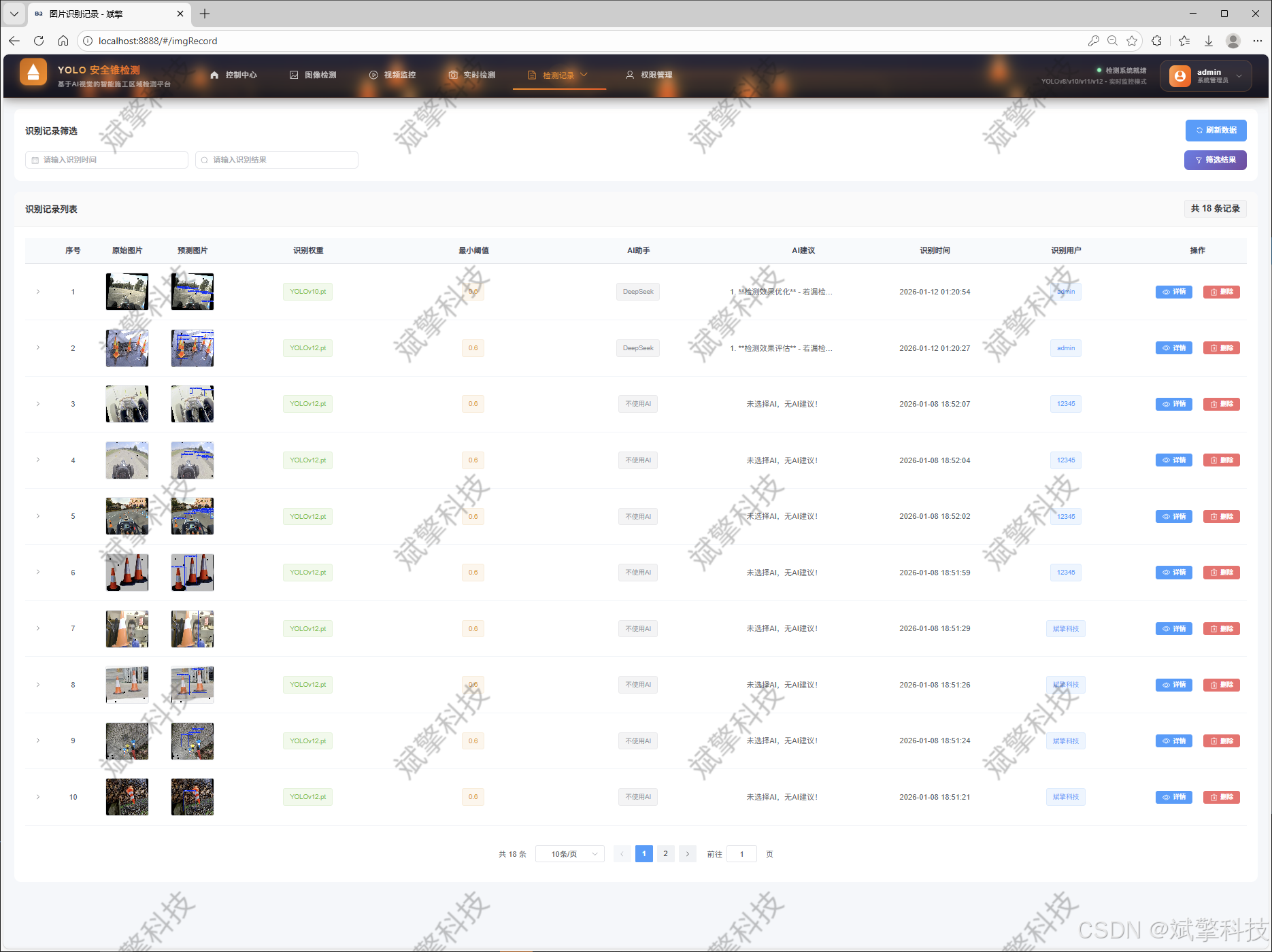Open the tab search chevron at top-left
The width and height of the screenshot is (1272, 952).
click(14, 14)
